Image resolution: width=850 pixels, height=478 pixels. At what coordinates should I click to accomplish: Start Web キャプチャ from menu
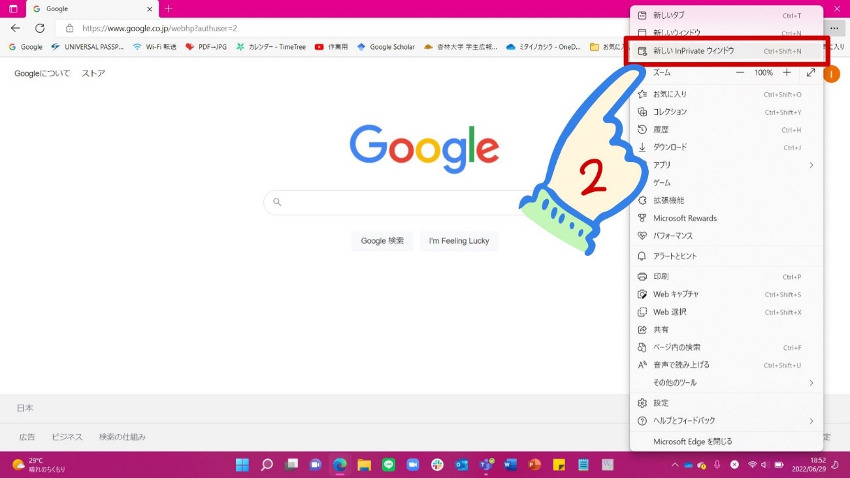(x=726, y=294)
